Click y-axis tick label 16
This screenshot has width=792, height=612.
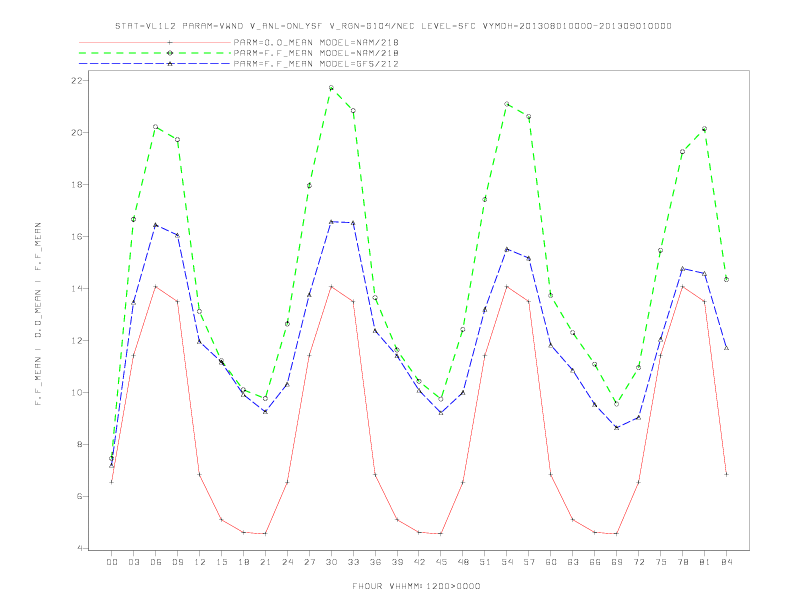click(x=76, y=237)
